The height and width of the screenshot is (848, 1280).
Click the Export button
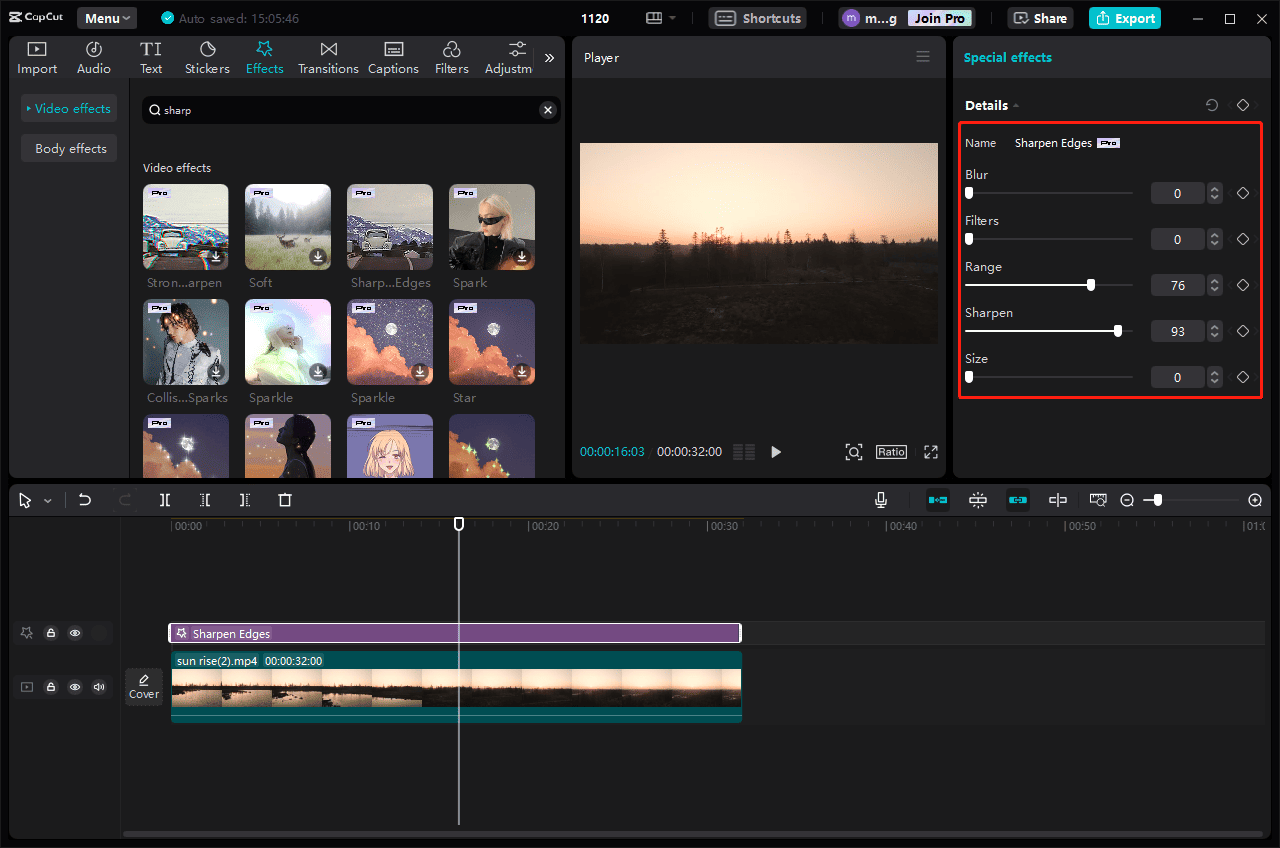click(x=1124, y=18)
